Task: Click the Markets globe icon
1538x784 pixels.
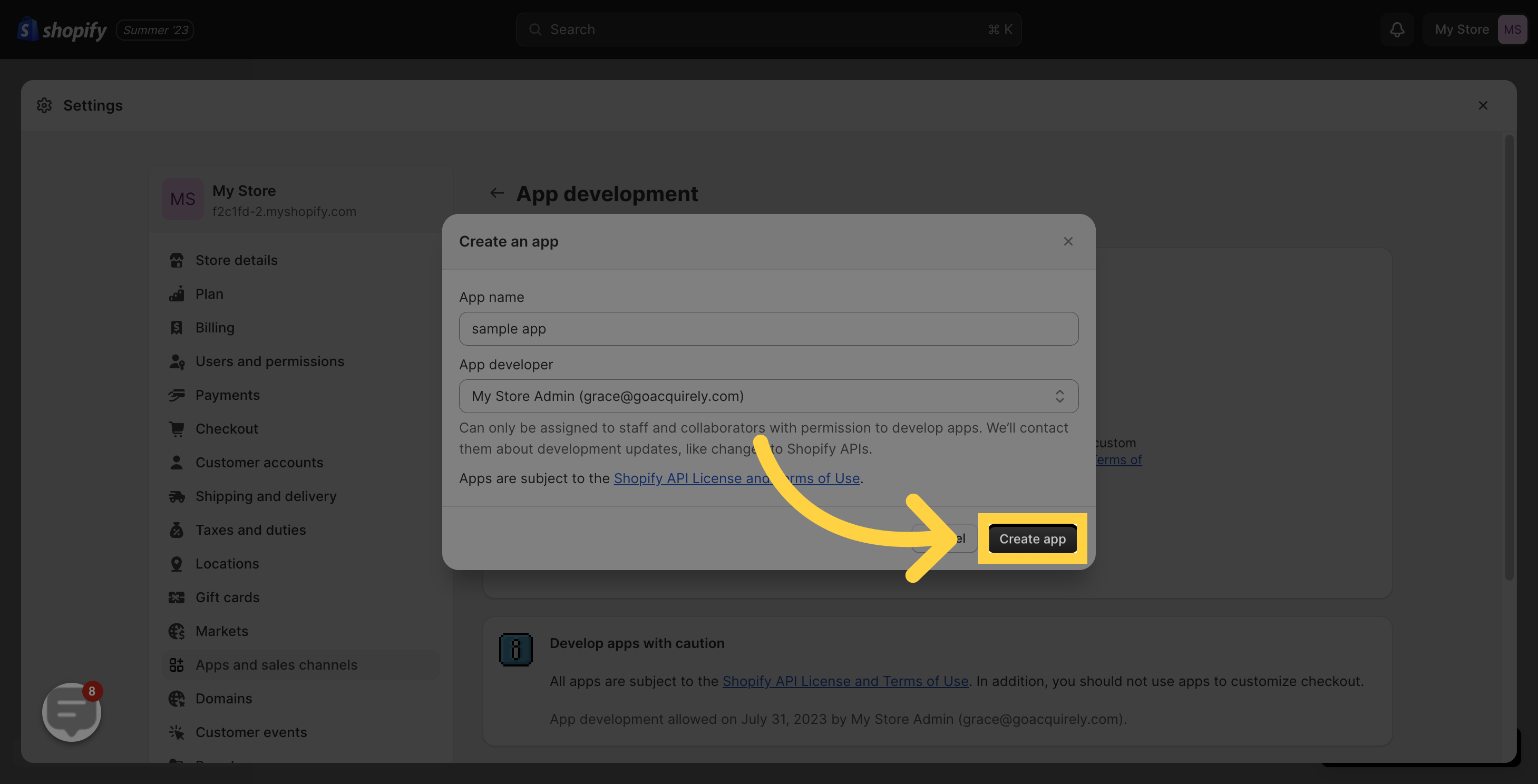Action: (177, 631)
